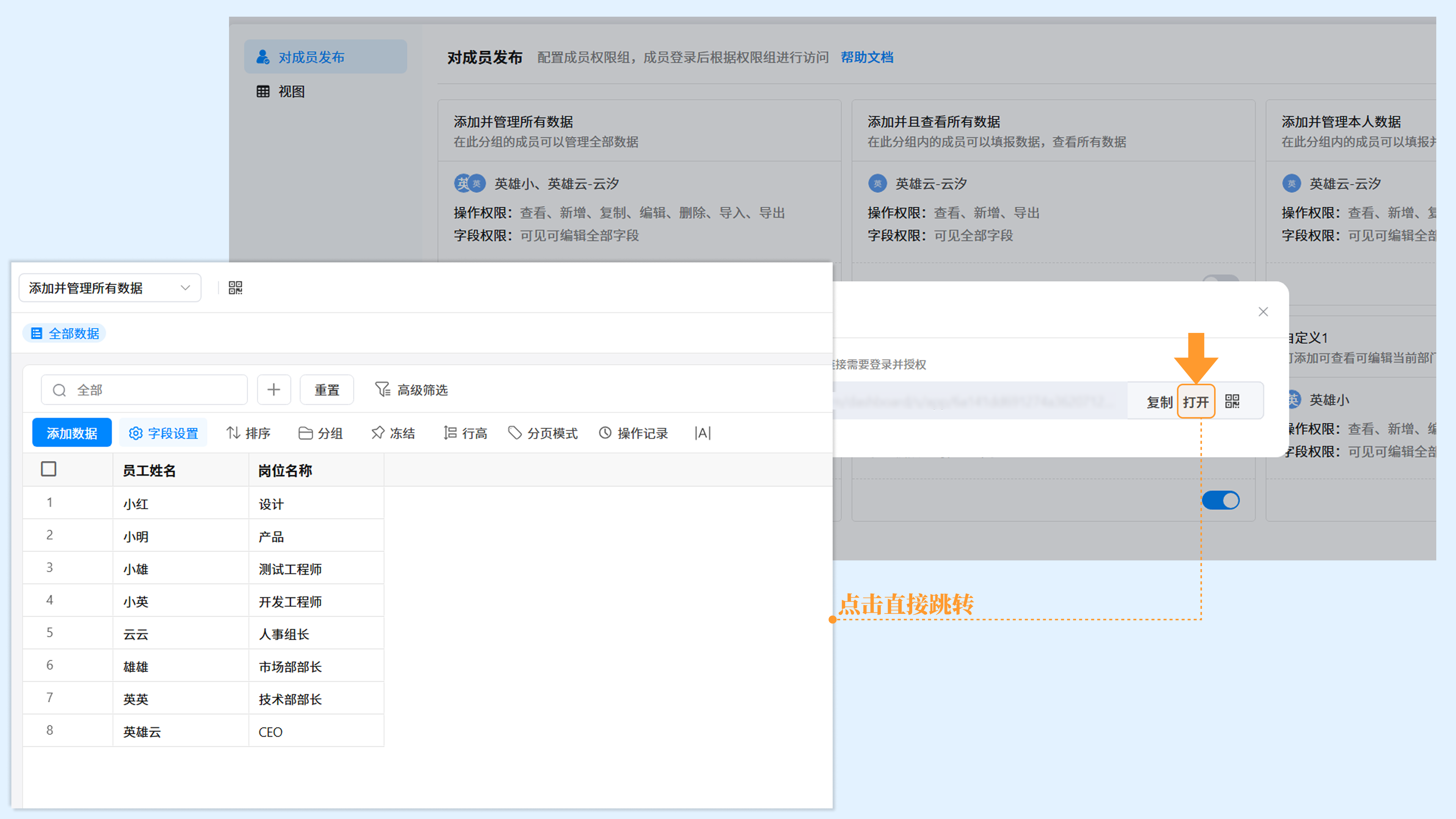1456x819 pixels.
Task: Click 复制 to copy the link
Action: [1159, 402]
